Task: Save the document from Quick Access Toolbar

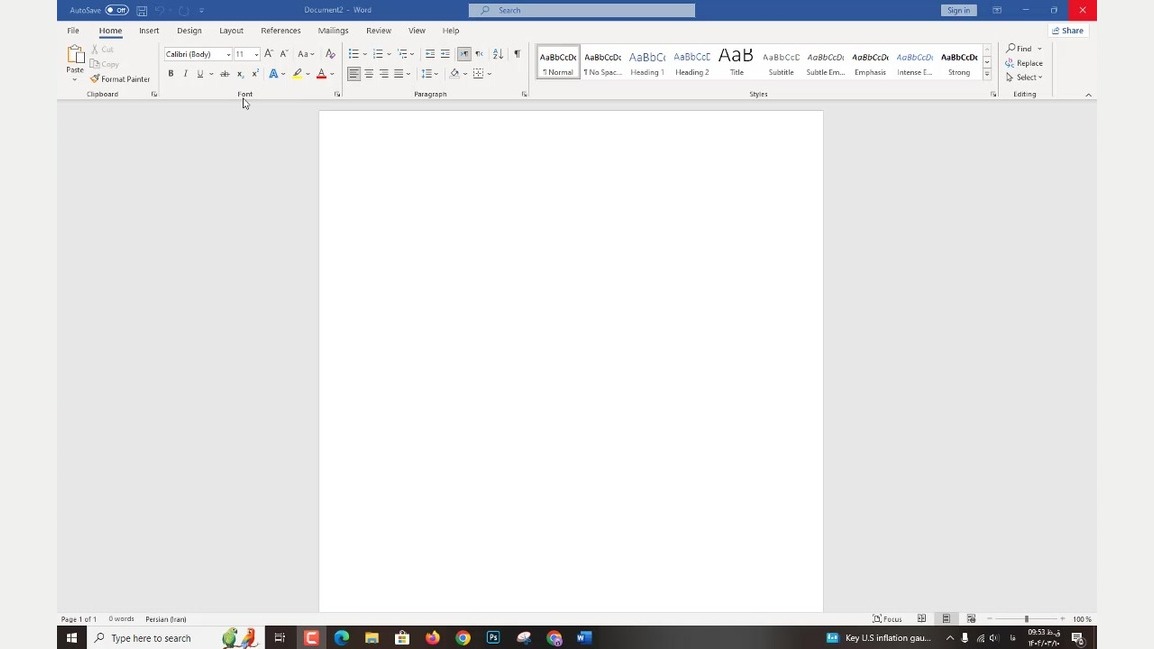Action: 141,10
